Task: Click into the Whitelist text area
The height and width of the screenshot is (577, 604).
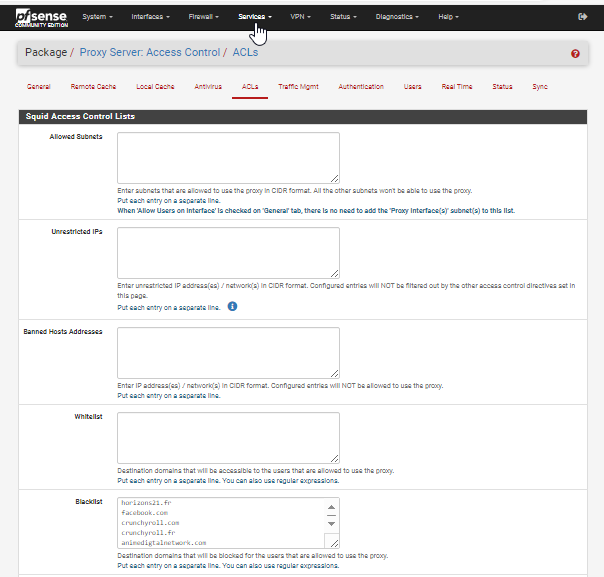Action: tap(228, 437)
